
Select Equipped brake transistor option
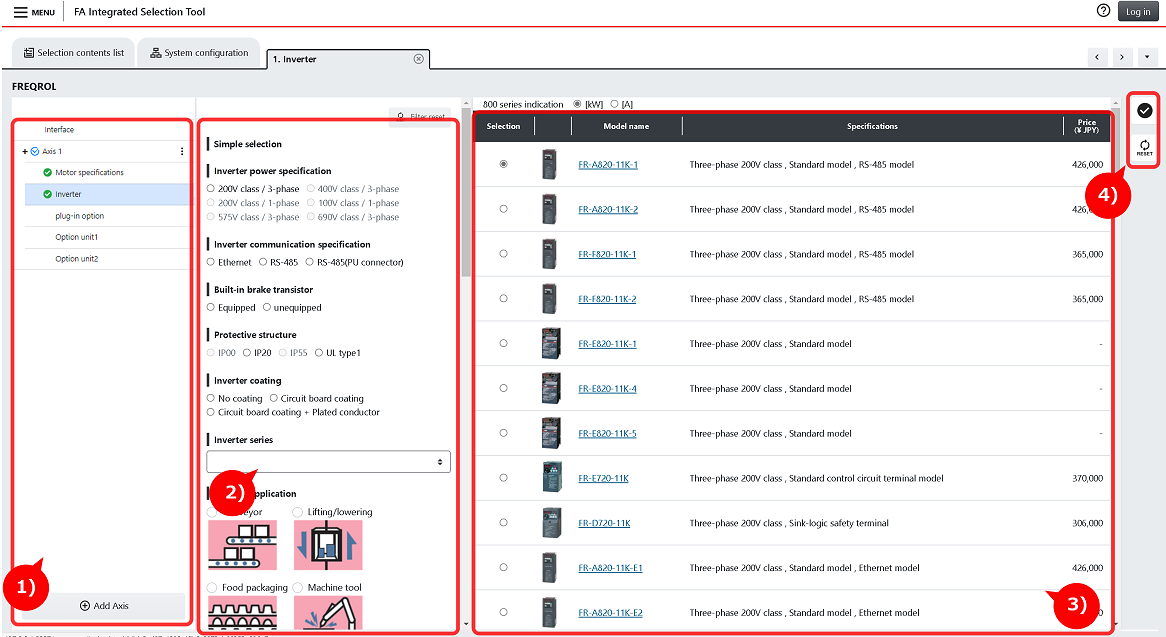point(211,308)
